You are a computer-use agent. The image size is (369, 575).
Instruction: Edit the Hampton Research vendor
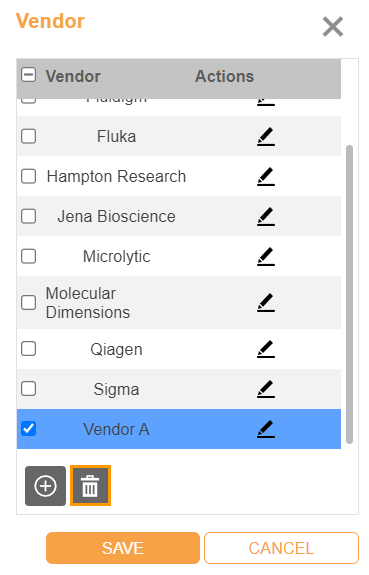pos(266,176)
